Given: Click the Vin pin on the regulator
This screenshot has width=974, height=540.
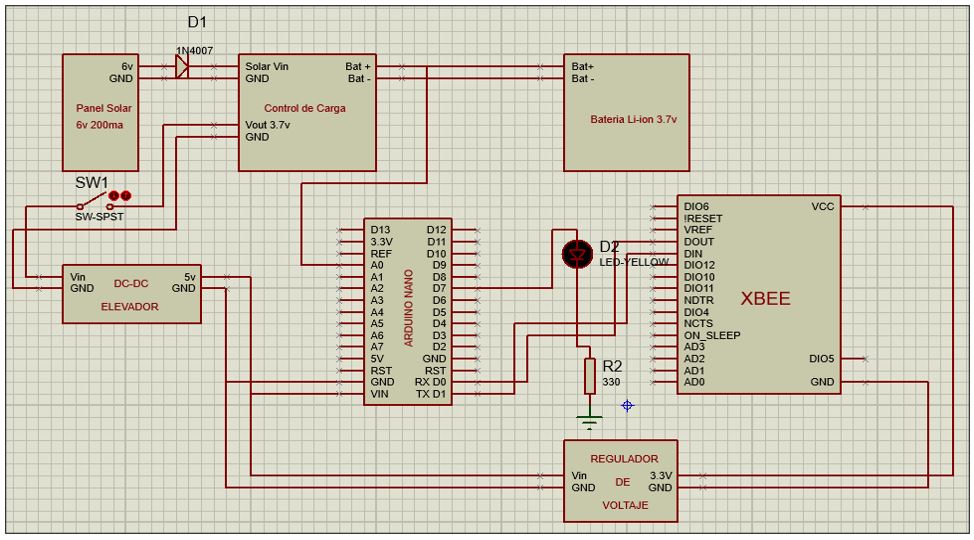Looking at the screenshot, I should tap(579, 476).
